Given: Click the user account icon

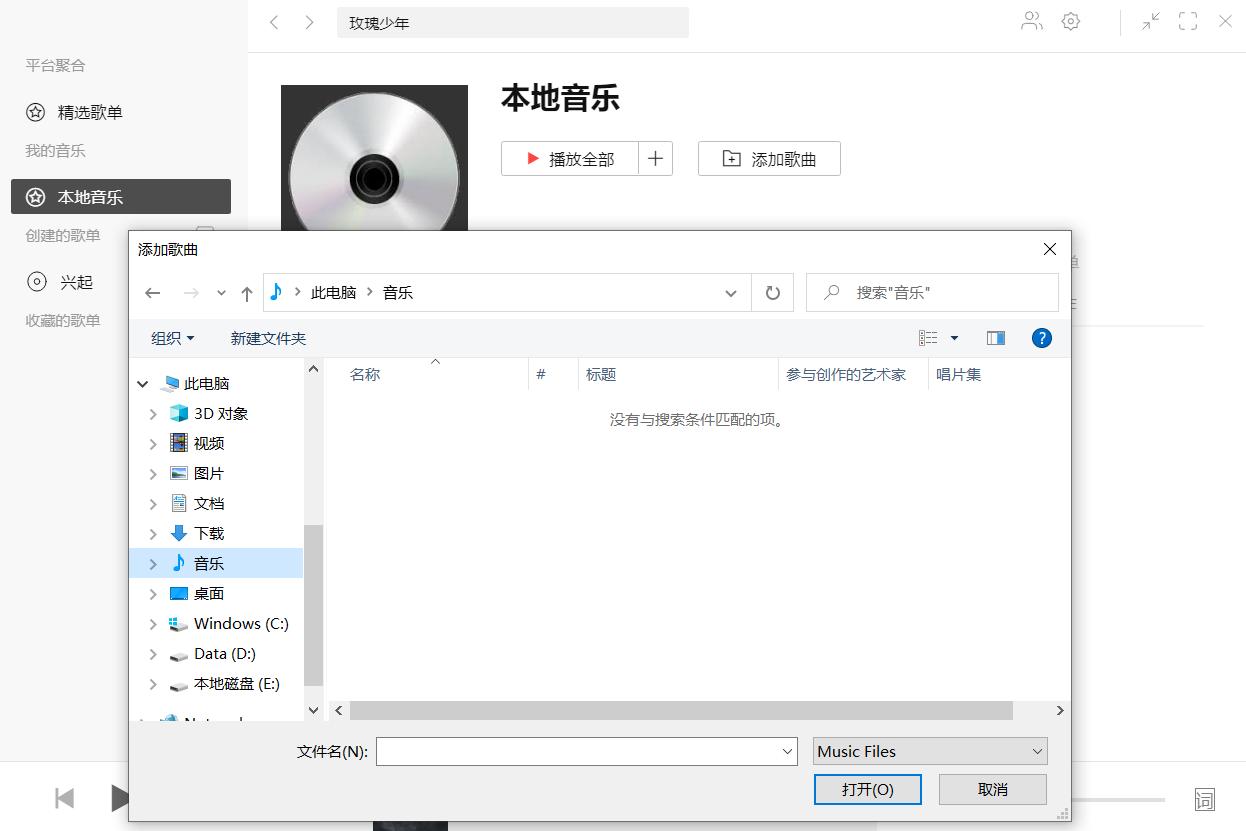Looking at the screenshot, I should point(1031,21).
